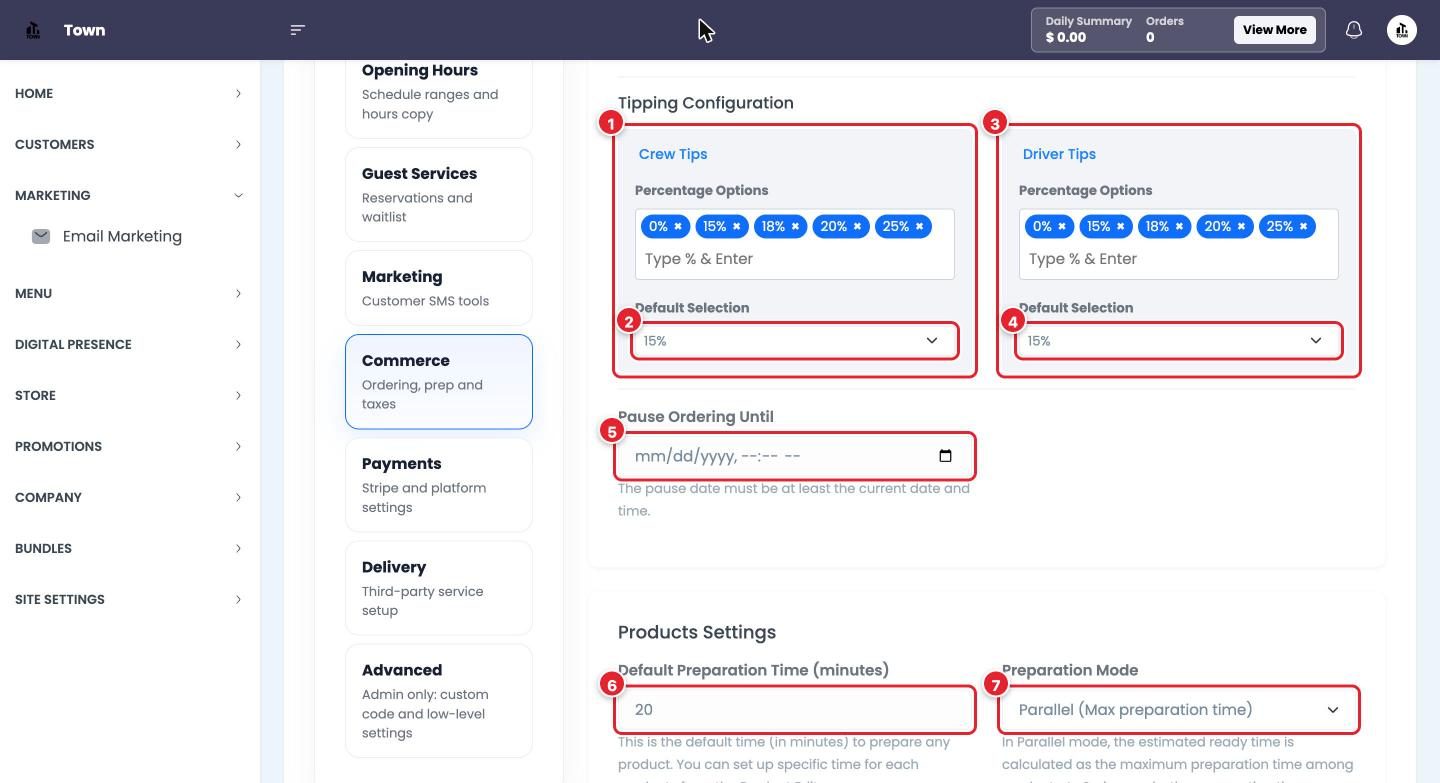Remove the 25% chip from Driver Tips
Viewport: 1440px width, 783px height.
pyautogui.click(x=1304, y=226)
